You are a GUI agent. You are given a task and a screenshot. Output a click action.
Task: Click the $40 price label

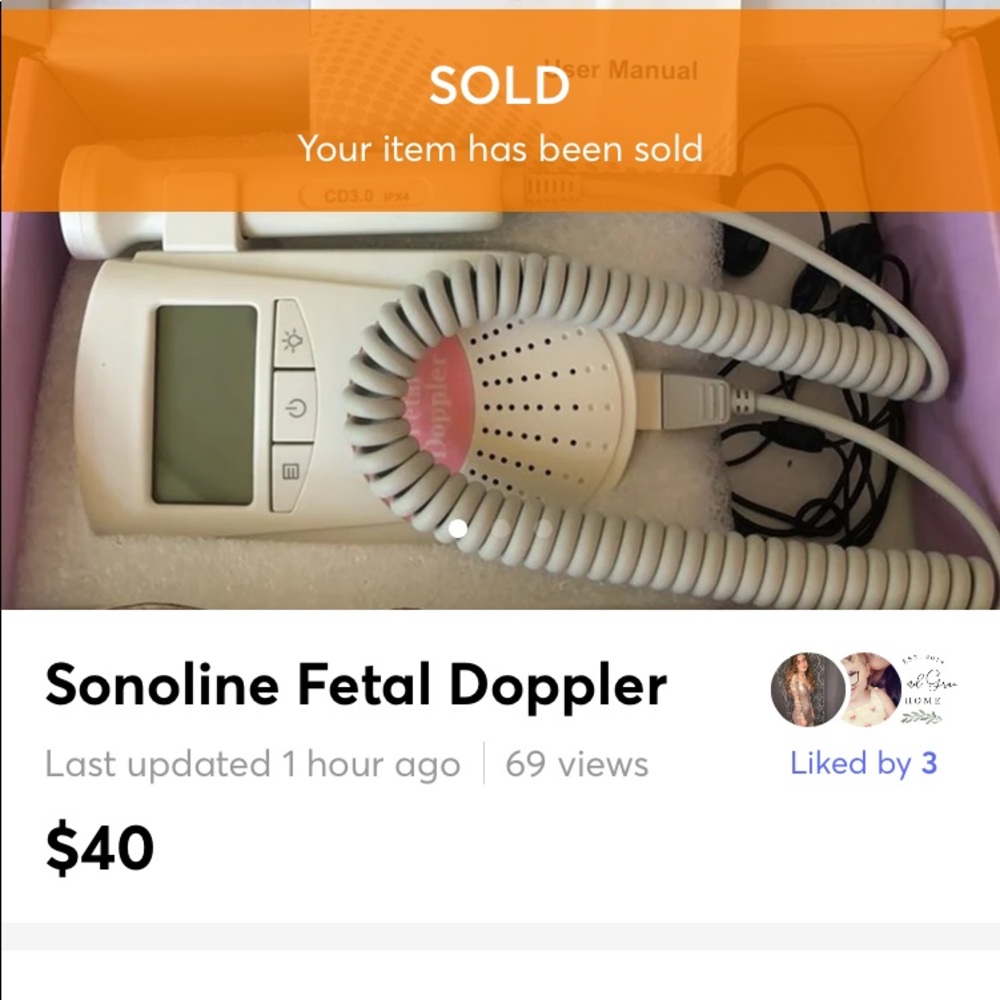click(100, 848)
